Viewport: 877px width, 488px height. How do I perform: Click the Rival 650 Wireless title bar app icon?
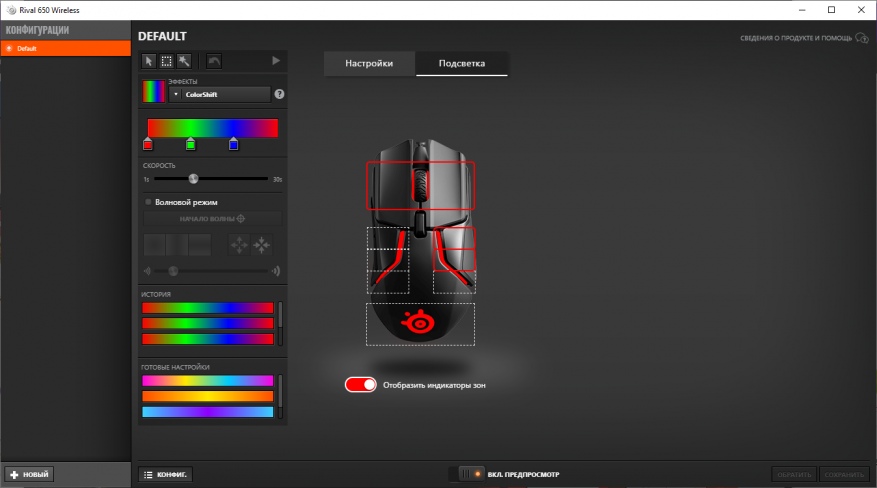click(x=11, y=10)
